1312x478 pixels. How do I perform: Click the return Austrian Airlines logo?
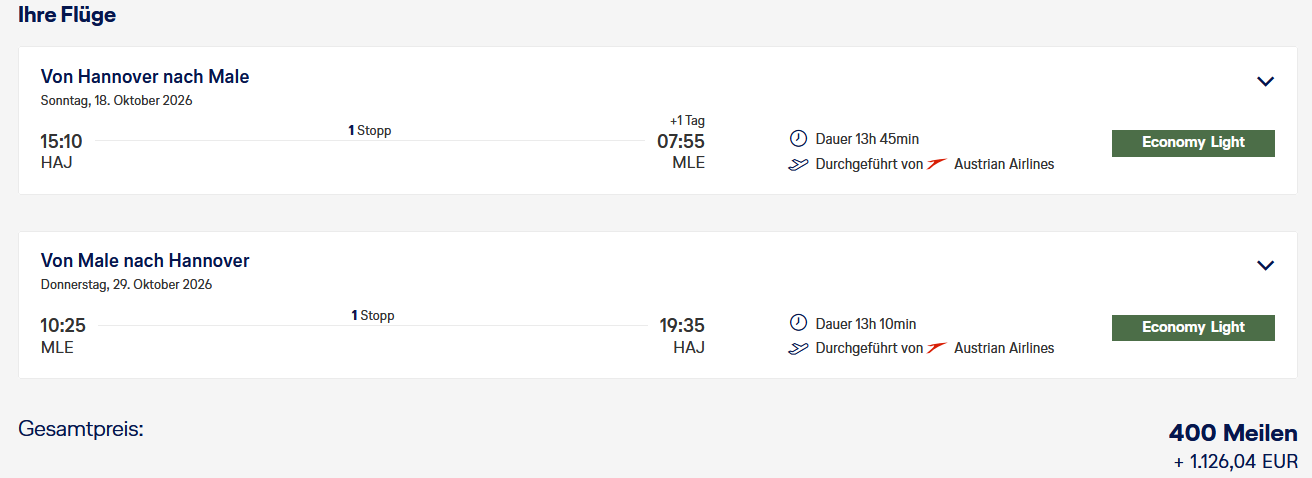936,348
